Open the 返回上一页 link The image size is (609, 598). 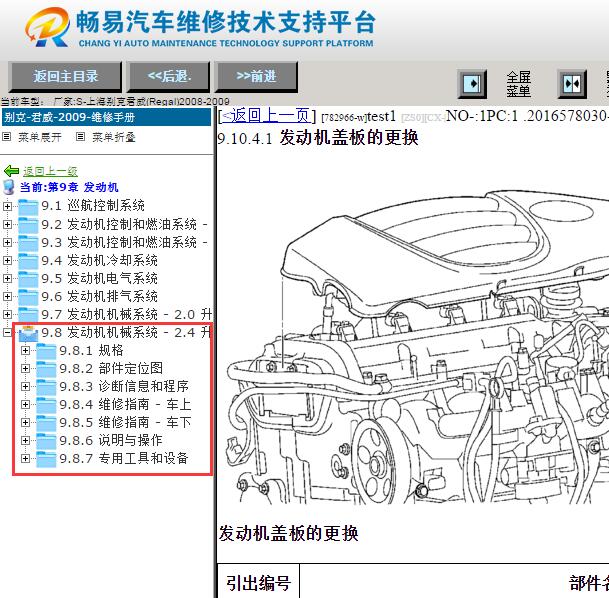266,116
